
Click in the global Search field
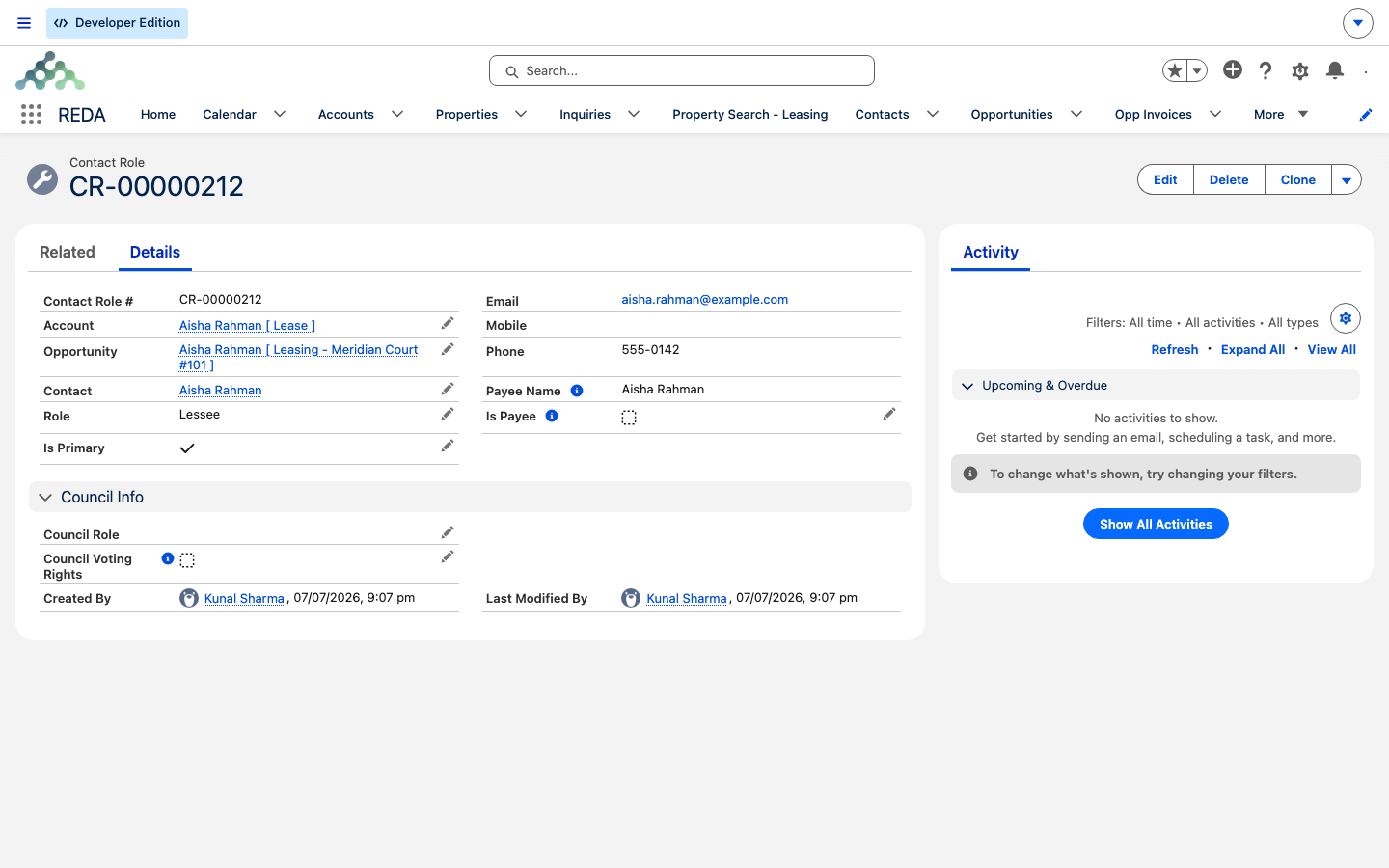coord(682,70)
